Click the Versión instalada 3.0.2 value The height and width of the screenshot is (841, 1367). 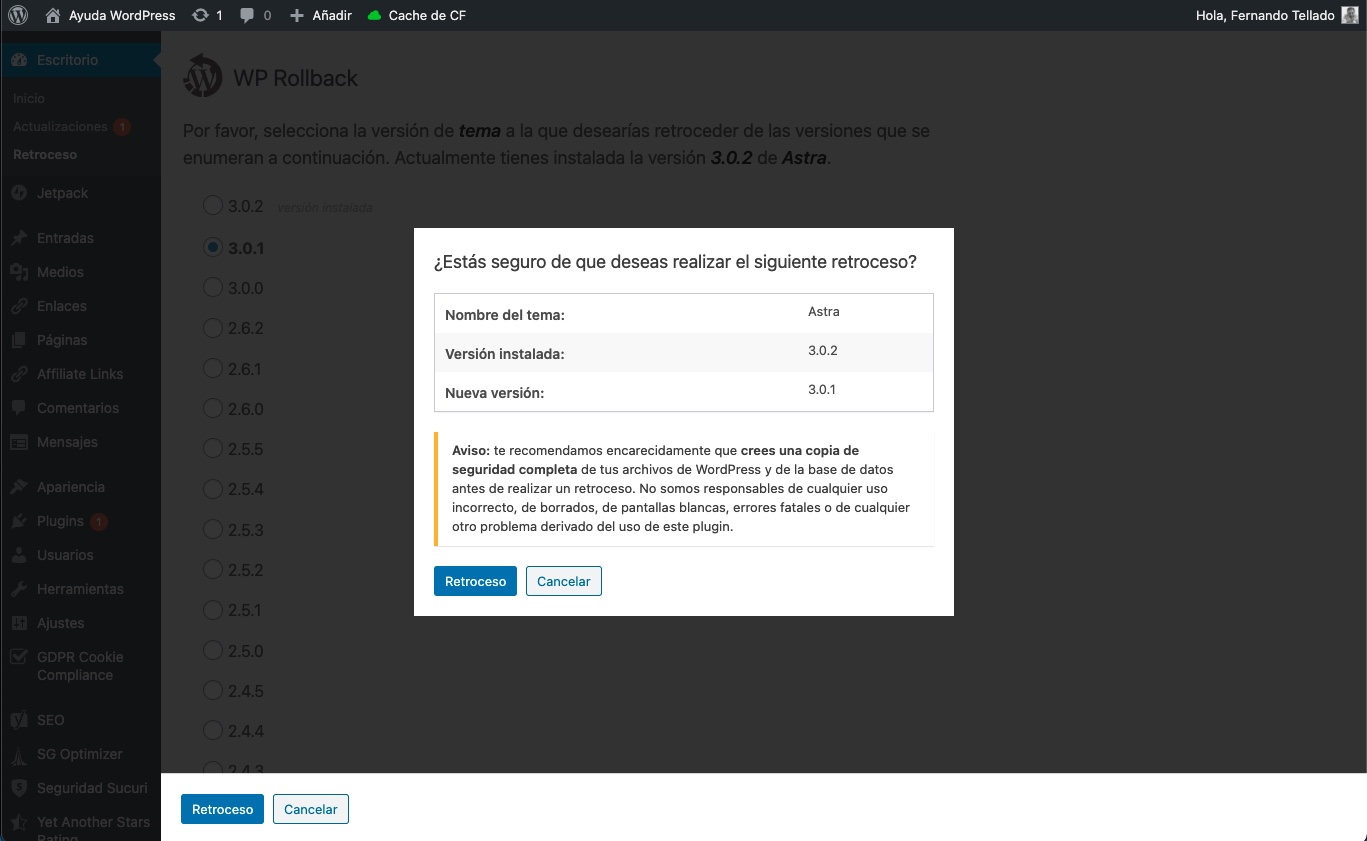[822, 351]
